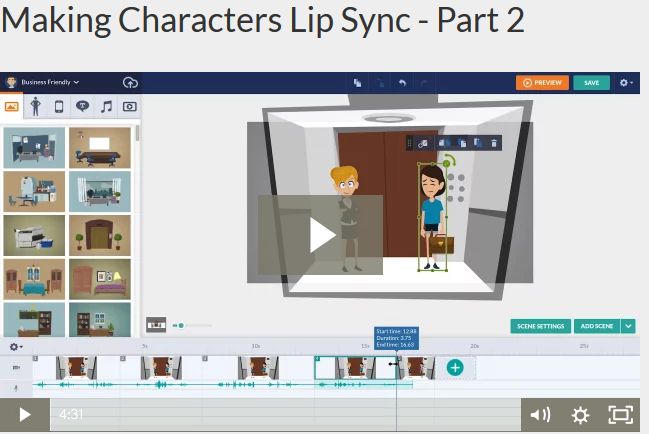Open the Text speech-bubble tab
This screenshot has width=649, height=434.
coord(82,106)
